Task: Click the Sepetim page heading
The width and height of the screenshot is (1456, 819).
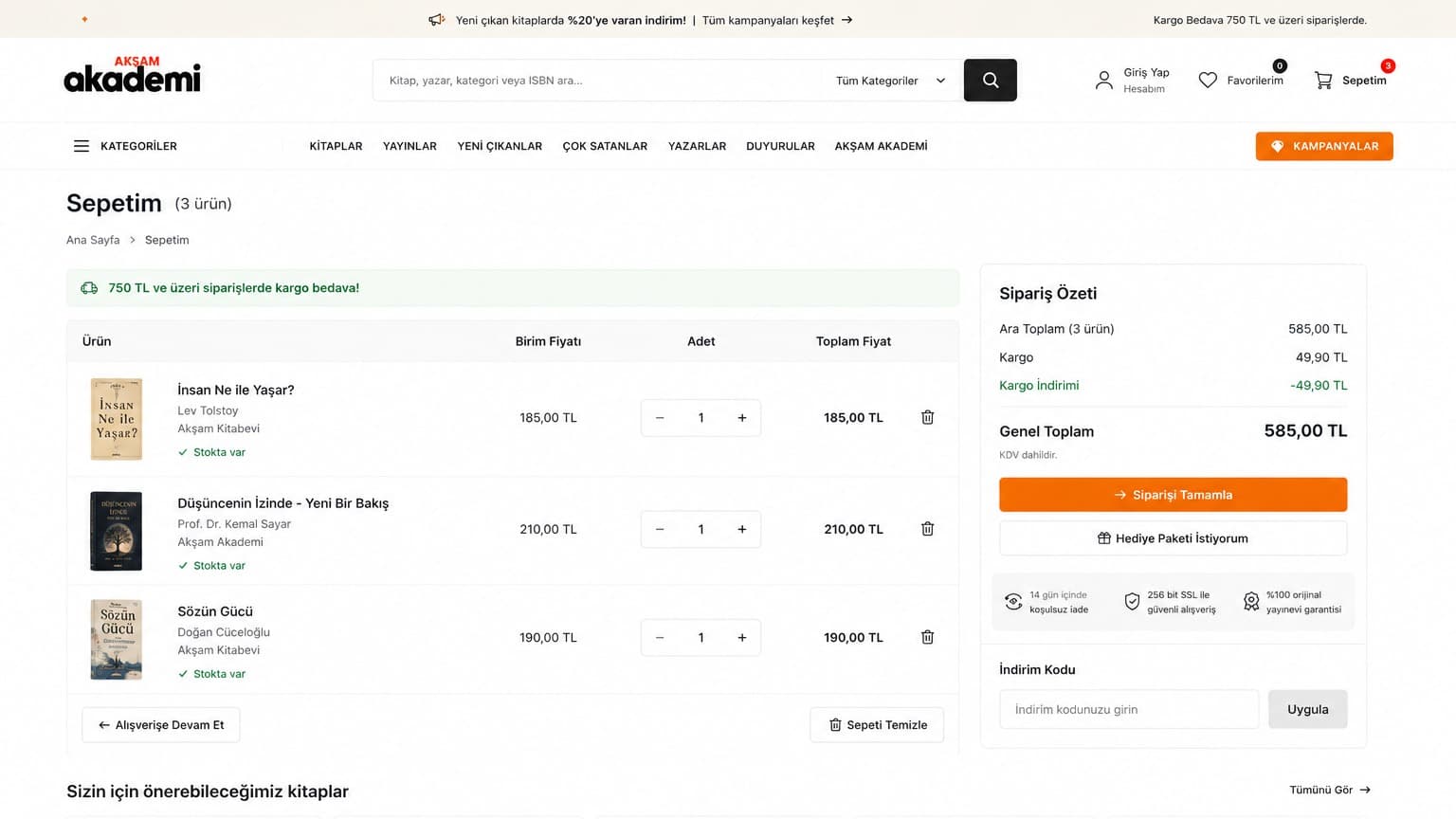Action: click(x=114, y=203)
